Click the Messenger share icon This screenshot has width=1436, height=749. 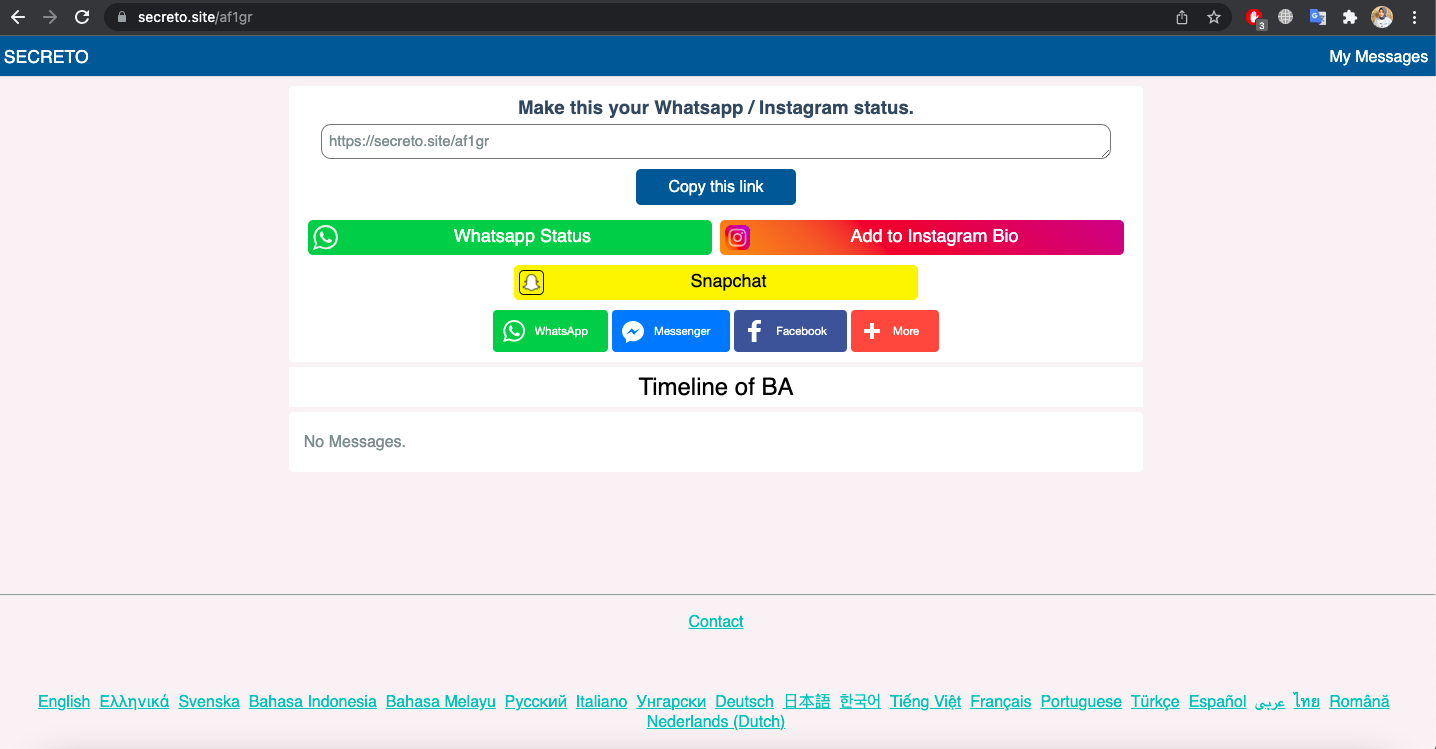[x=634, y=331]
